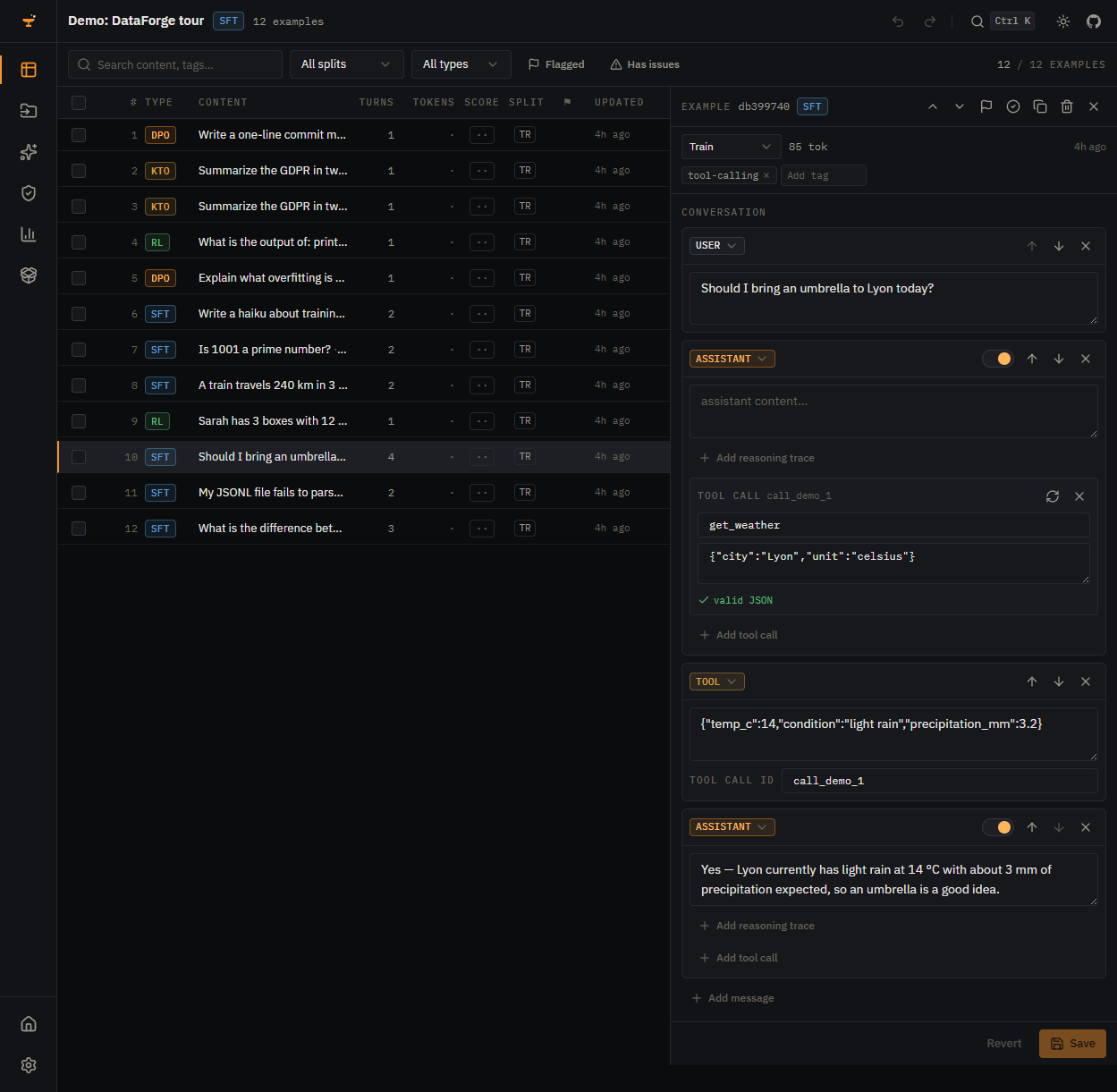
Task: Open the All splits dropdown
Action: click(347, 64)
